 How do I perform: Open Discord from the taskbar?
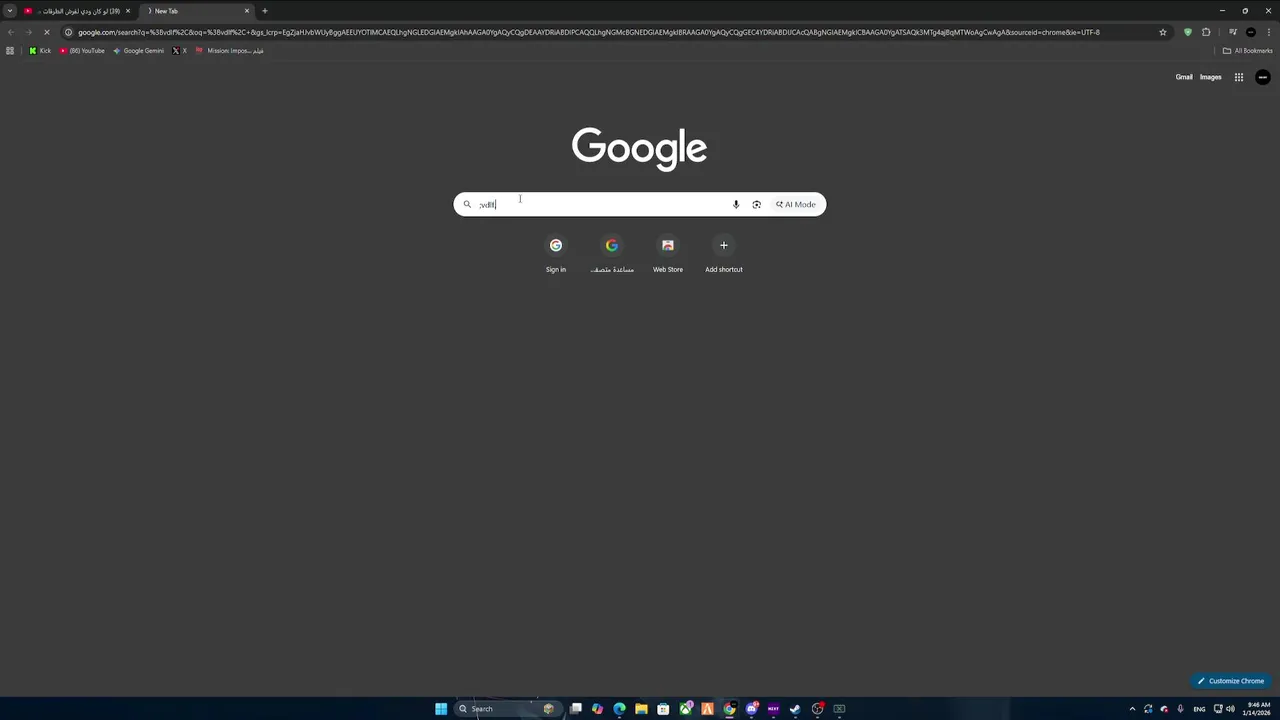point(752,709)
